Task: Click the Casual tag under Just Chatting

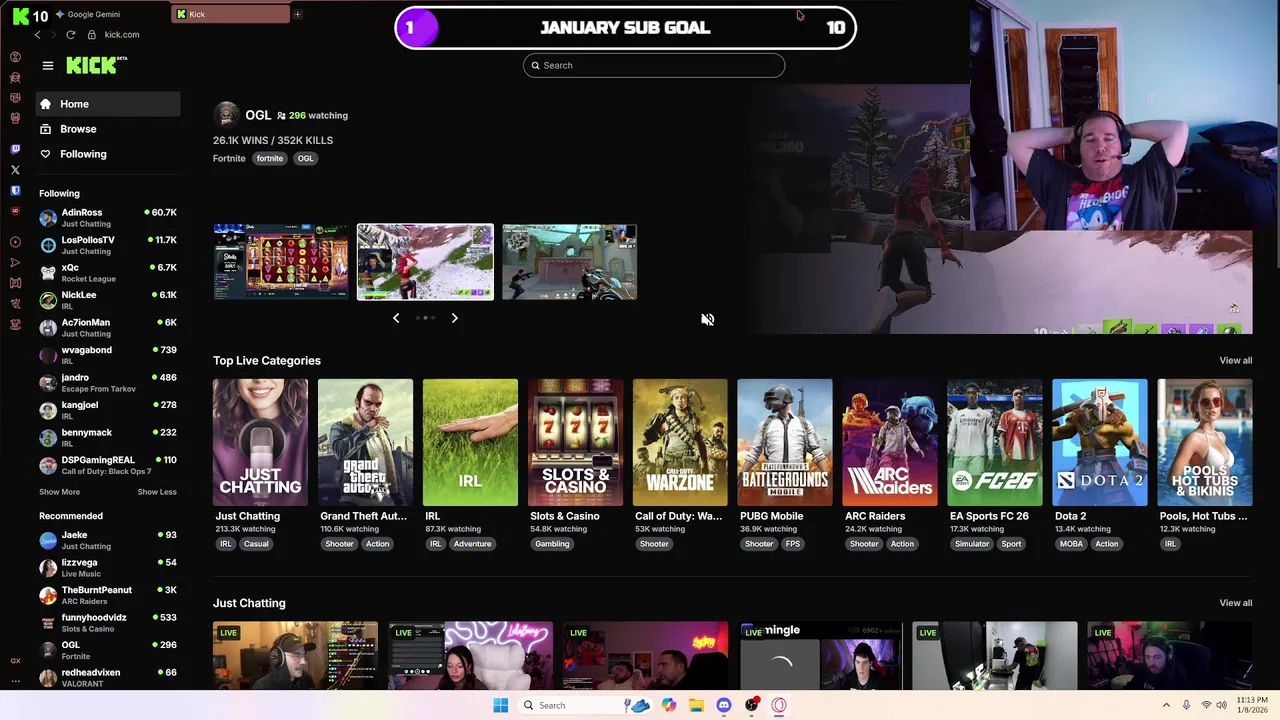Action: (256, 544)
